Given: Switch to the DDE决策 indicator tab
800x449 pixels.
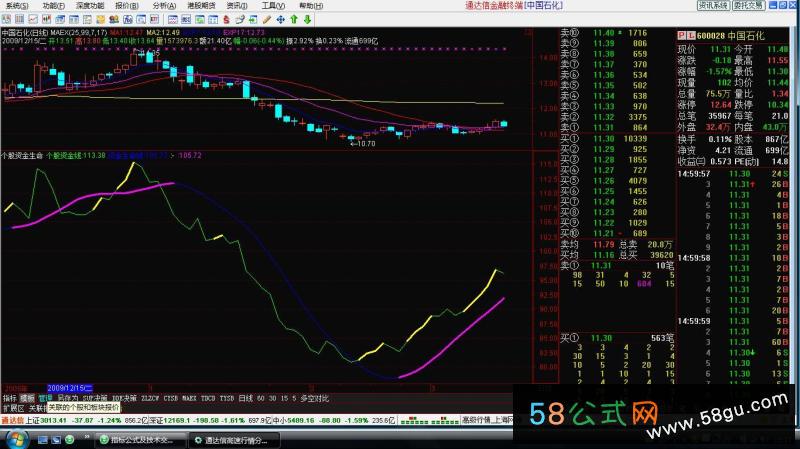Looking at the screenshot, I should (x=124, y=398).
